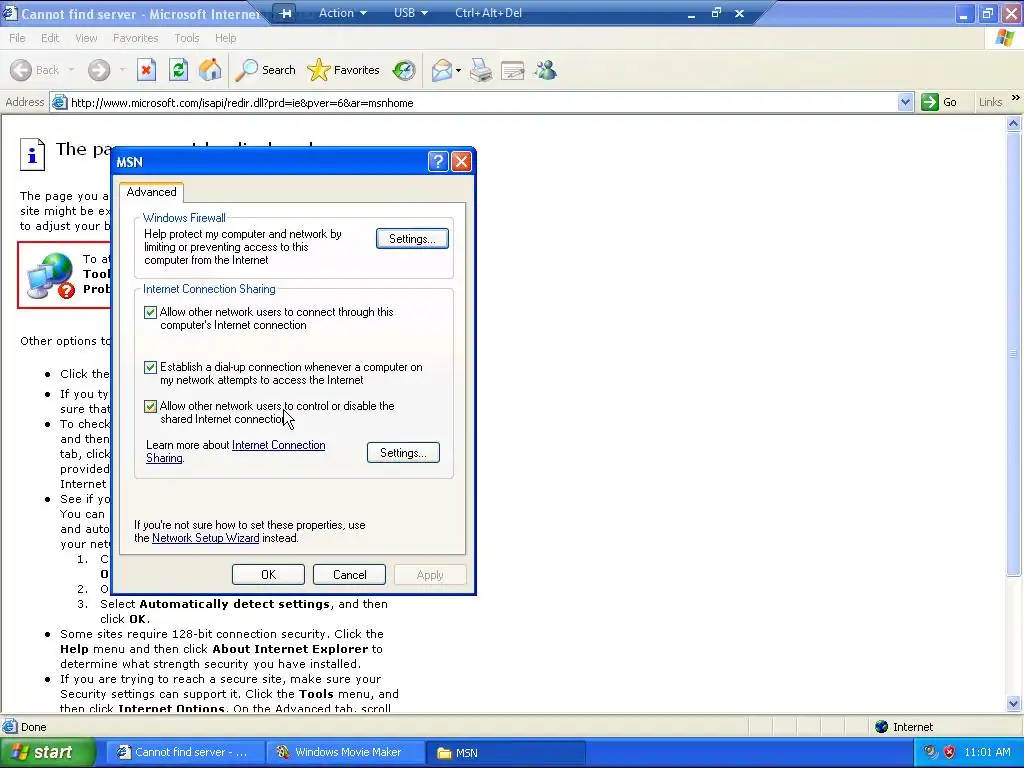Open the Network Setup Wizard link
Screen dimensions: 1024x768
click(205, 538)
